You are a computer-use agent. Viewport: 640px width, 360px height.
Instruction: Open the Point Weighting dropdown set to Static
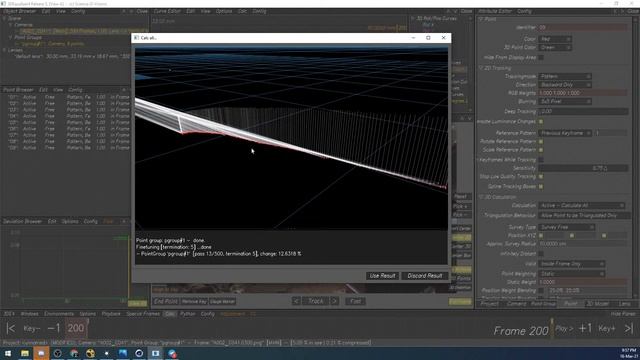(x=571, y=274)
